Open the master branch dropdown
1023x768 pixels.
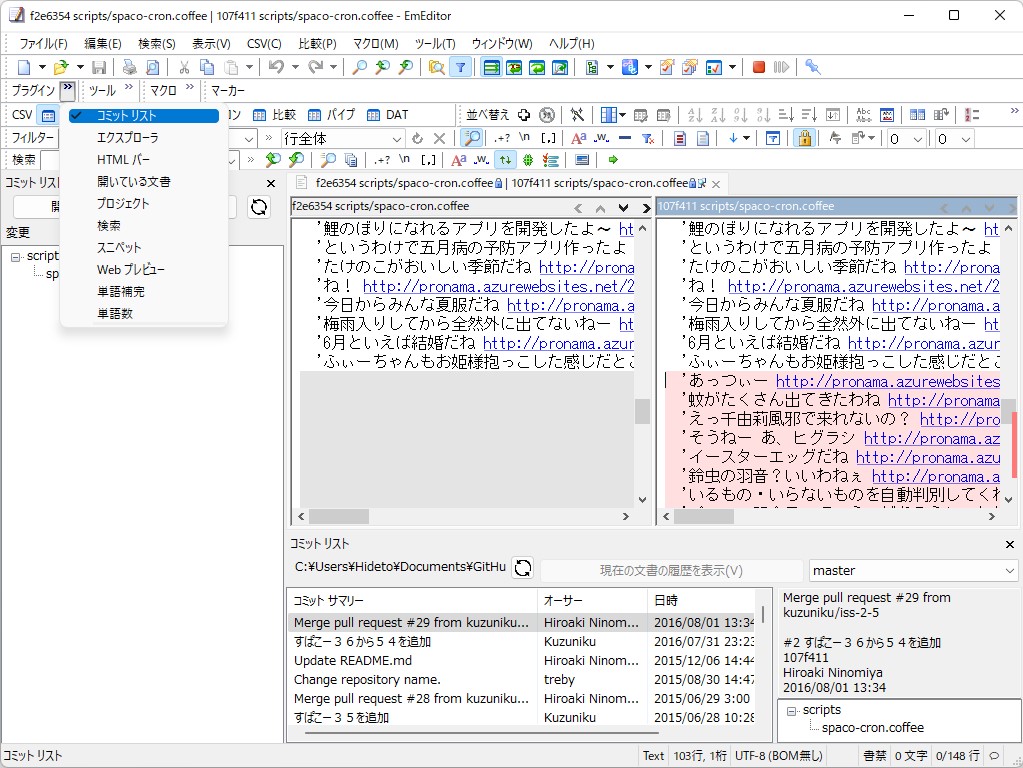click(x=1008, y=570)
